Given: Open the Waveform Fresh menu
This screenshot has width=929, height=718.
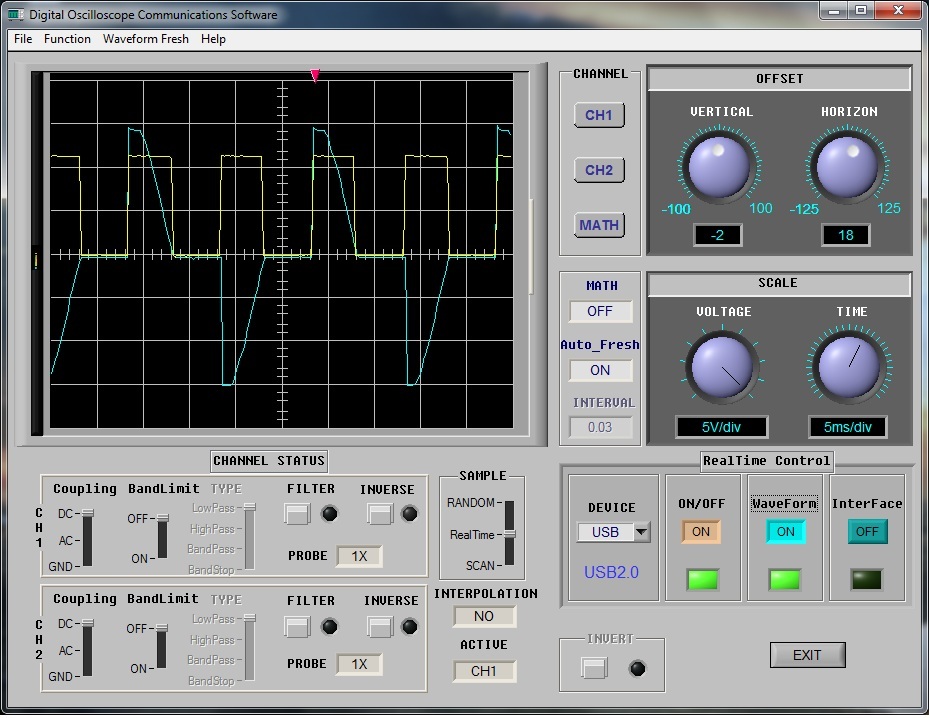Looking at the screenshot, I should click(146, 39).
